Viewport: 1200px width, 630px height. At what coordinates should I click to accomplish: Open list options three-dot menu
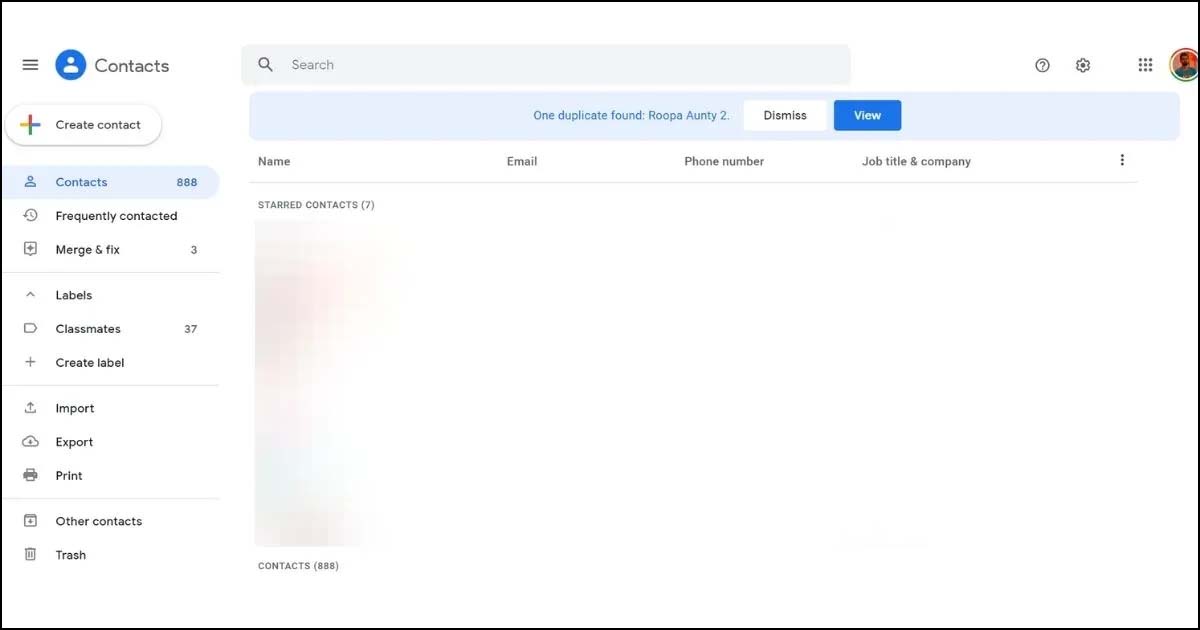point(1122,160)
